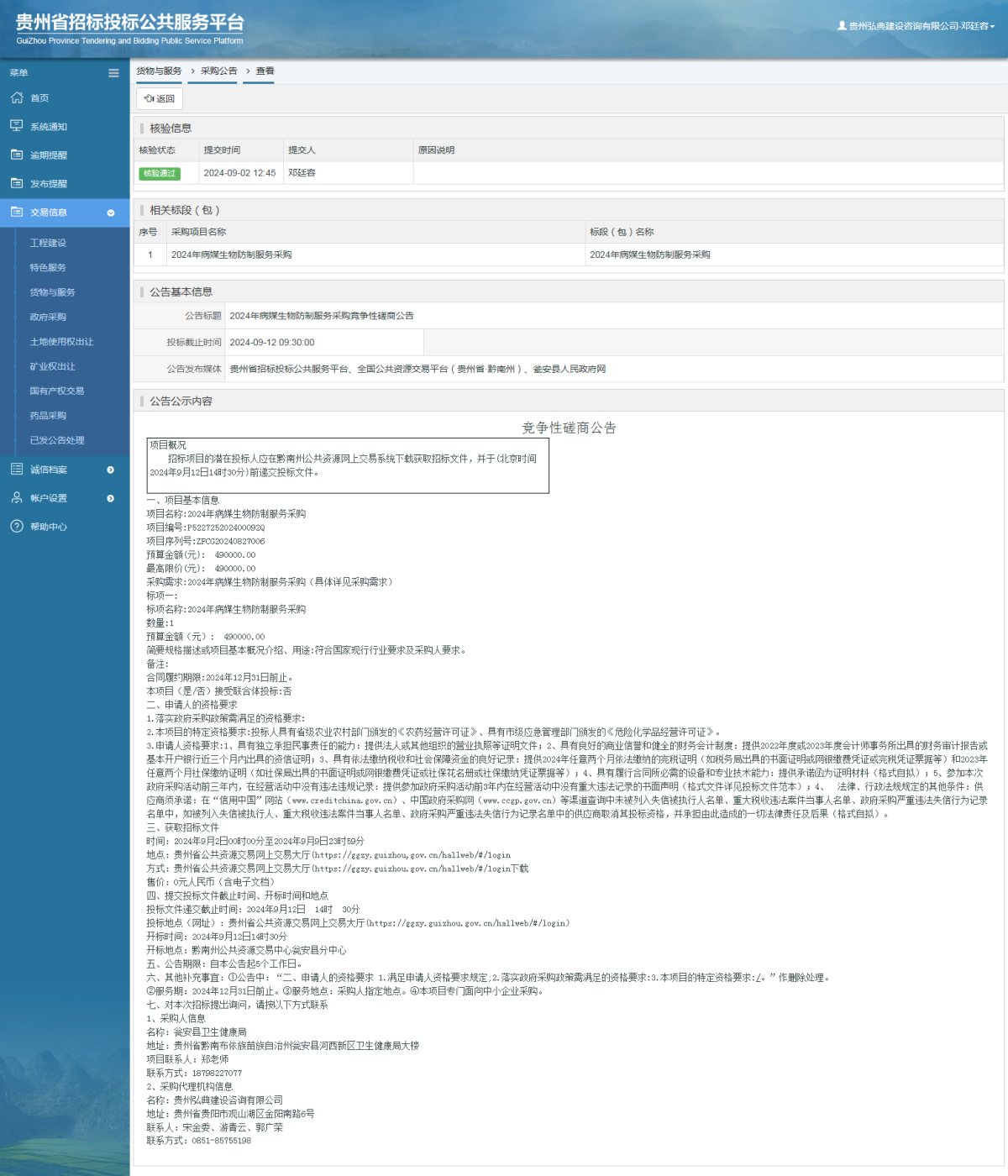Click the 相关标段（包）section header
The width and height of the screenshot is (1008, 1176).
(x=185, y=210)
